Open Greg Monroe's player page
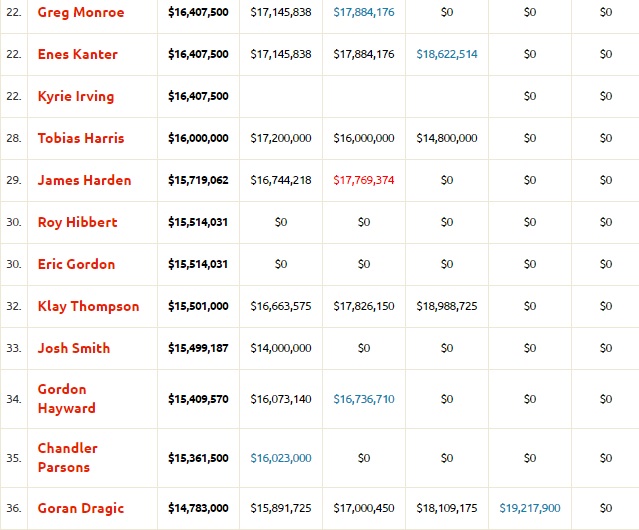Image resolution: width=639 pixels, height=530 pixels. (x=81, y=12)
